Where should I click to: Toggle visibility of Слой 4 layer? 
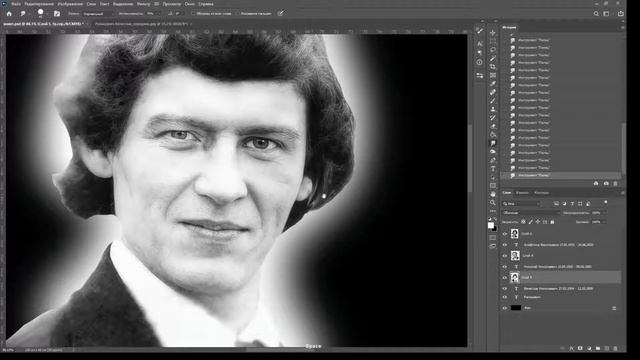pos(505,256)
